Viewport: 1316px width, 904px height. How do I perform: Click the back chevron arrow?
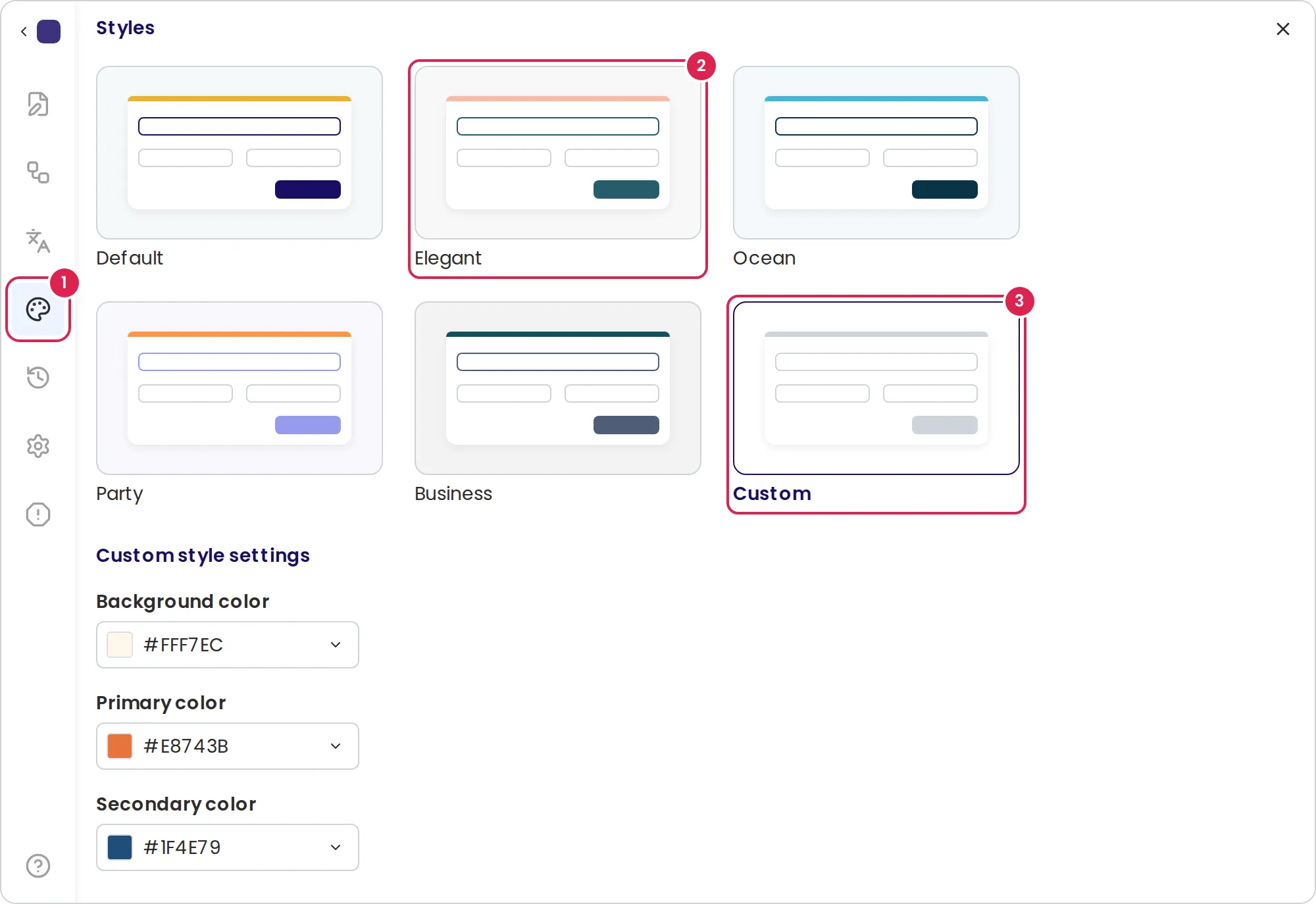point(24,31)
